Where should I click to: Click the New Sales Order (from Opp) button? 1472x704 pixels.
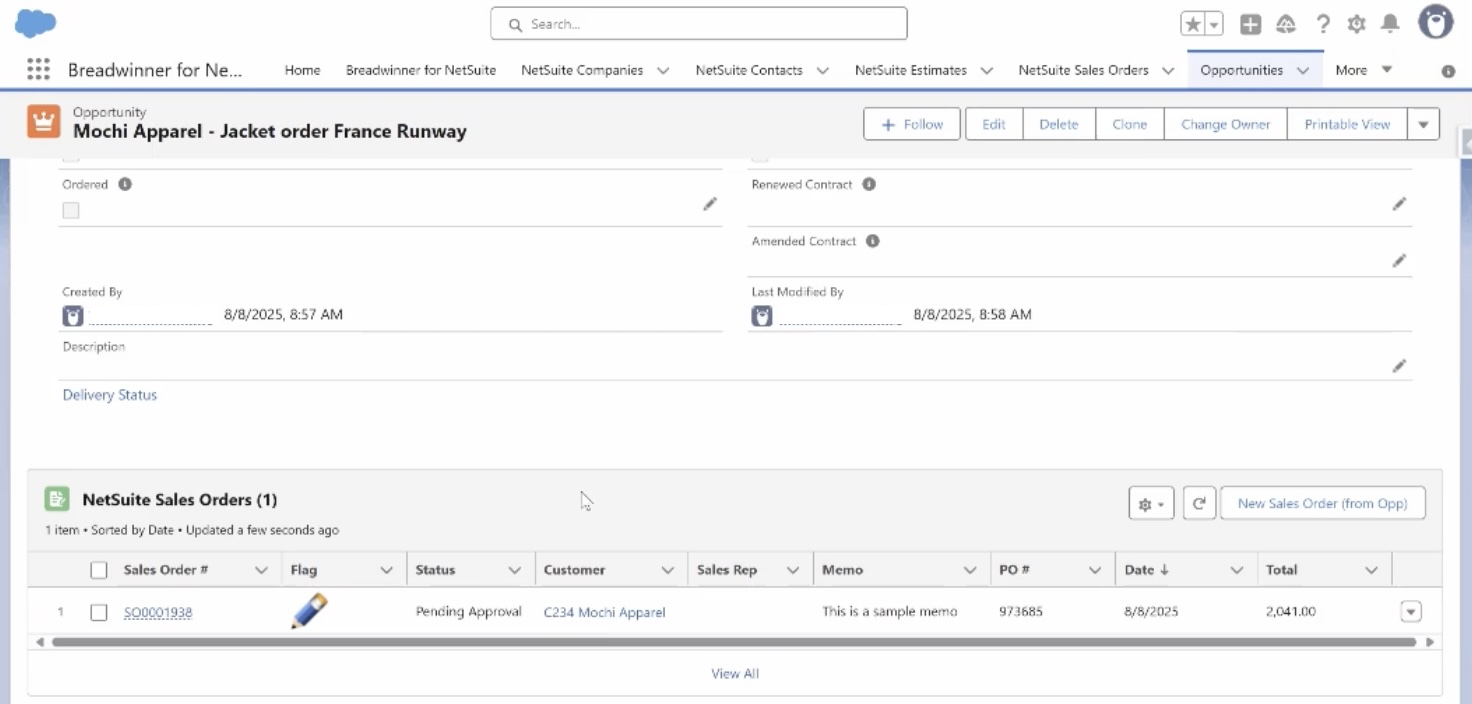pos(1322,503)
